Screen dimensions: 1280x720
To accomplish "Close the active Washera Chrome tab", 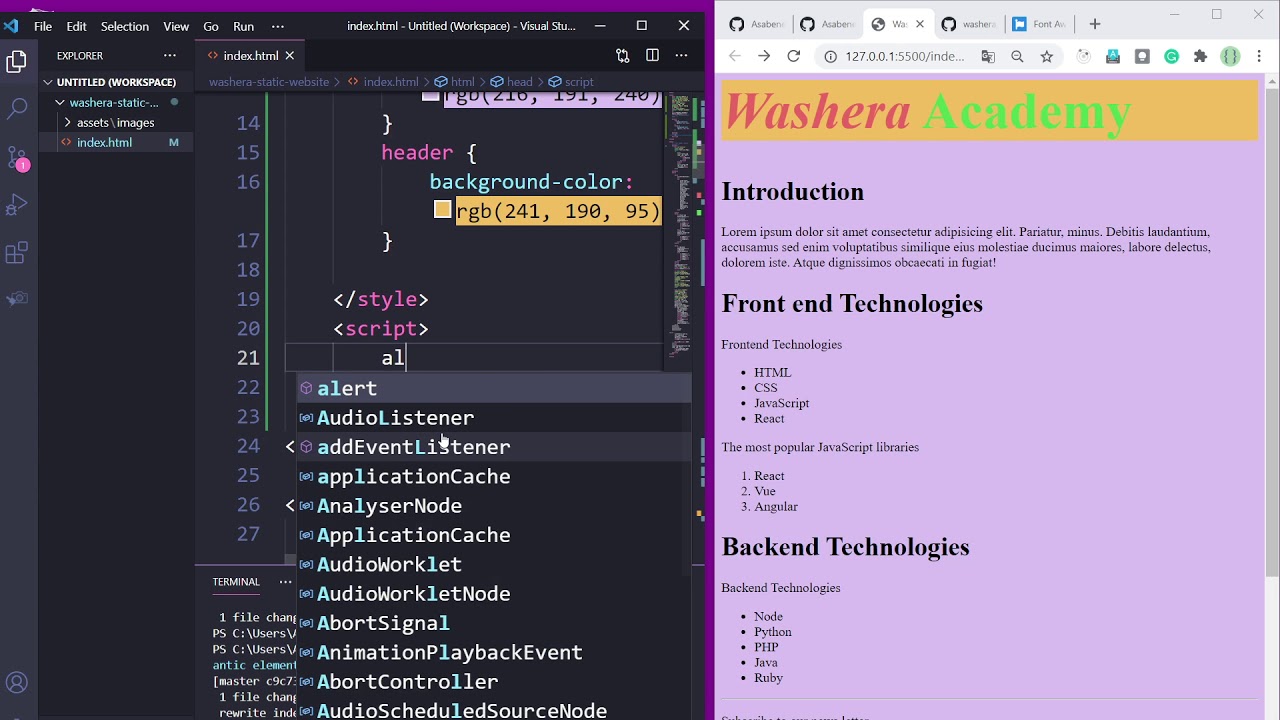I will tap(920, 24).
